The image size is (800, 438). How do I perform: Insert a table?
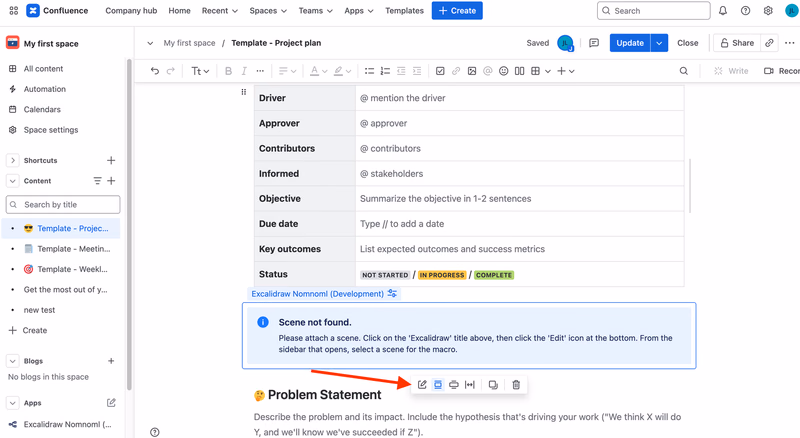click(x=535, y=71)
